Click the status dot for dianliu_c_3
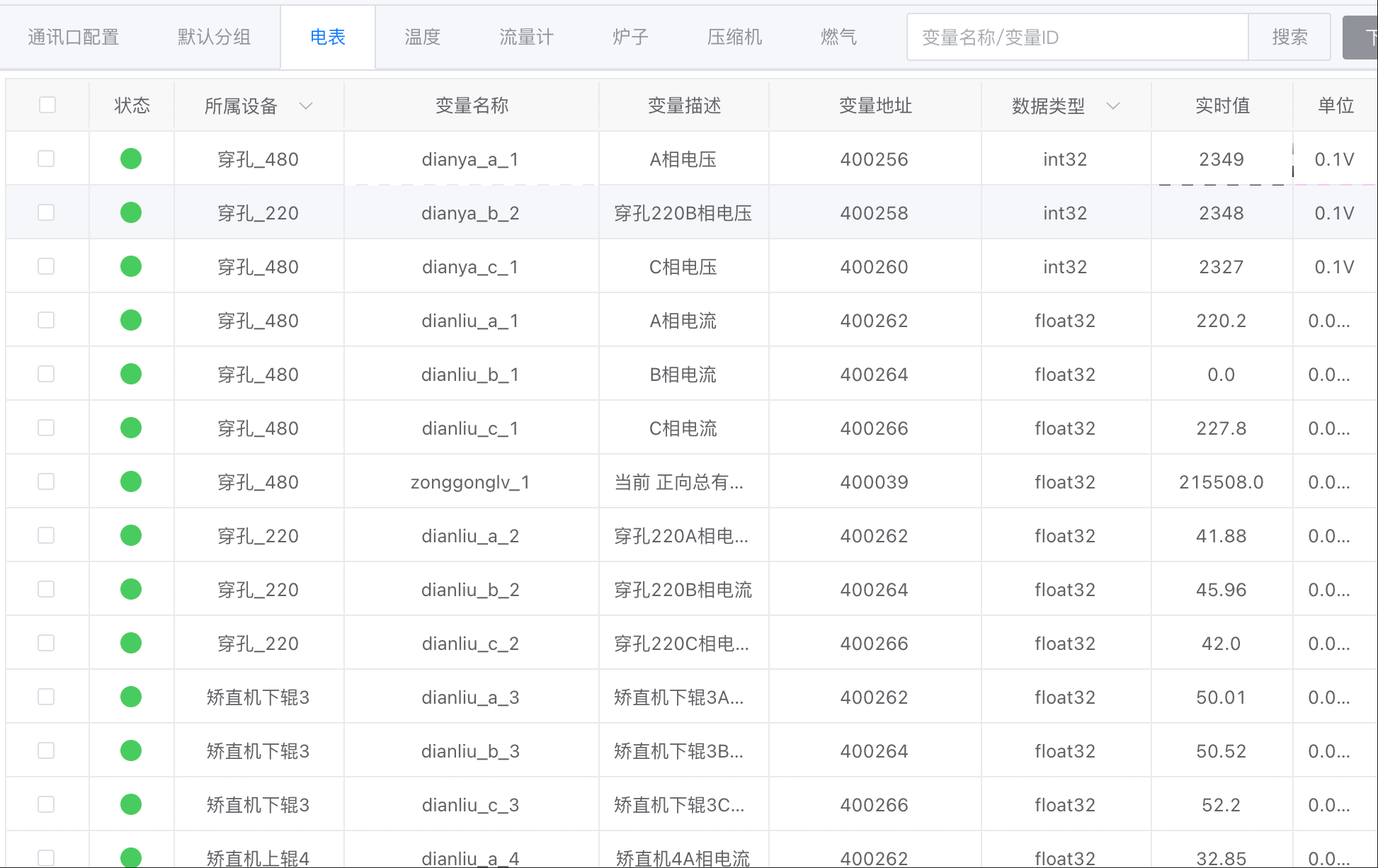Screen dimensions: 1378x868 (x=131, y=804)
